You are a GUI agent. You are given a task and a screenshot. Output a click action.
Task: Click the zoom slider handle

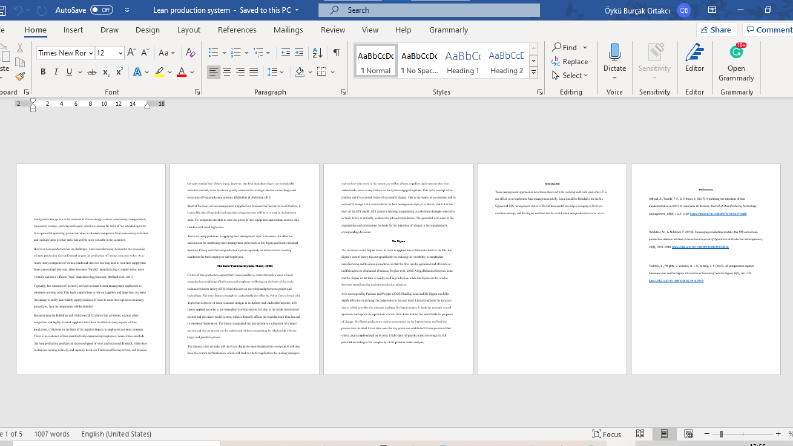tap(721, 434)
